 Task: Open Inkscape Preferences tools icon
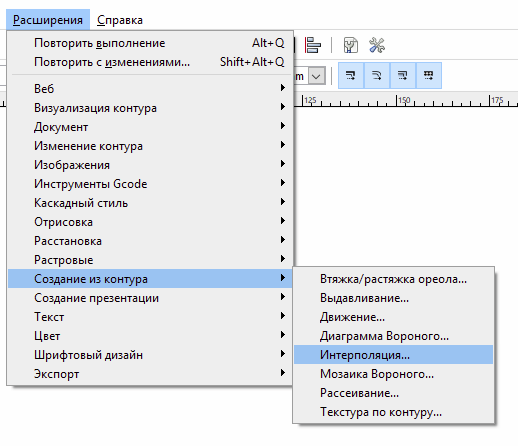coord(377,45)
